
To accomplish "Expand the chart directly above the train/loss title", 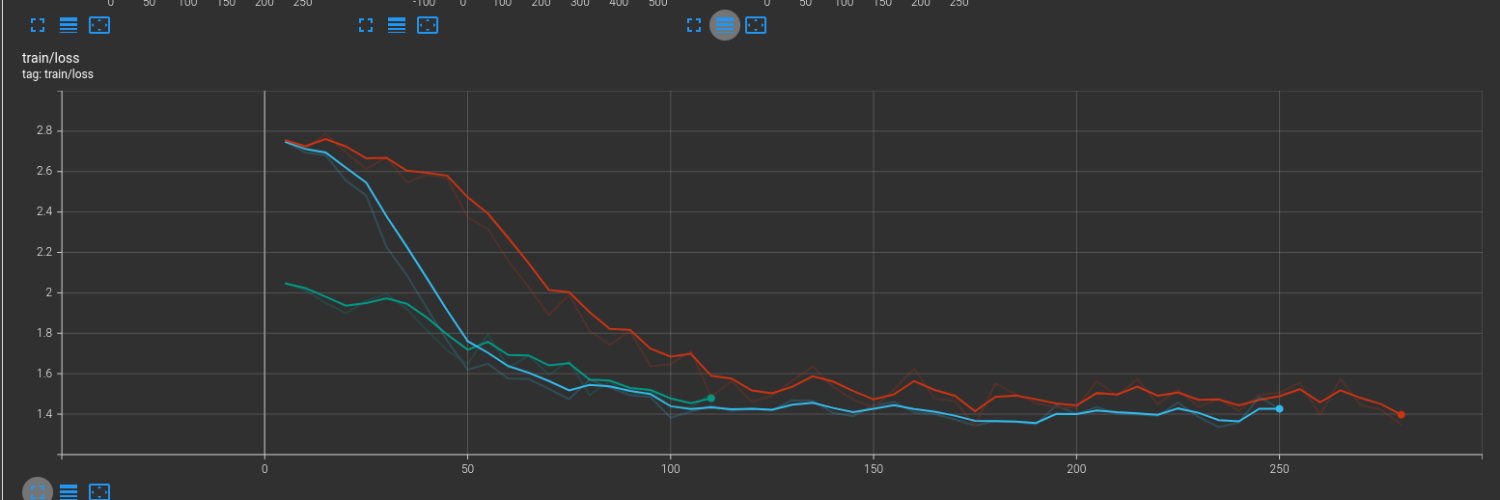I will point(37,25).
